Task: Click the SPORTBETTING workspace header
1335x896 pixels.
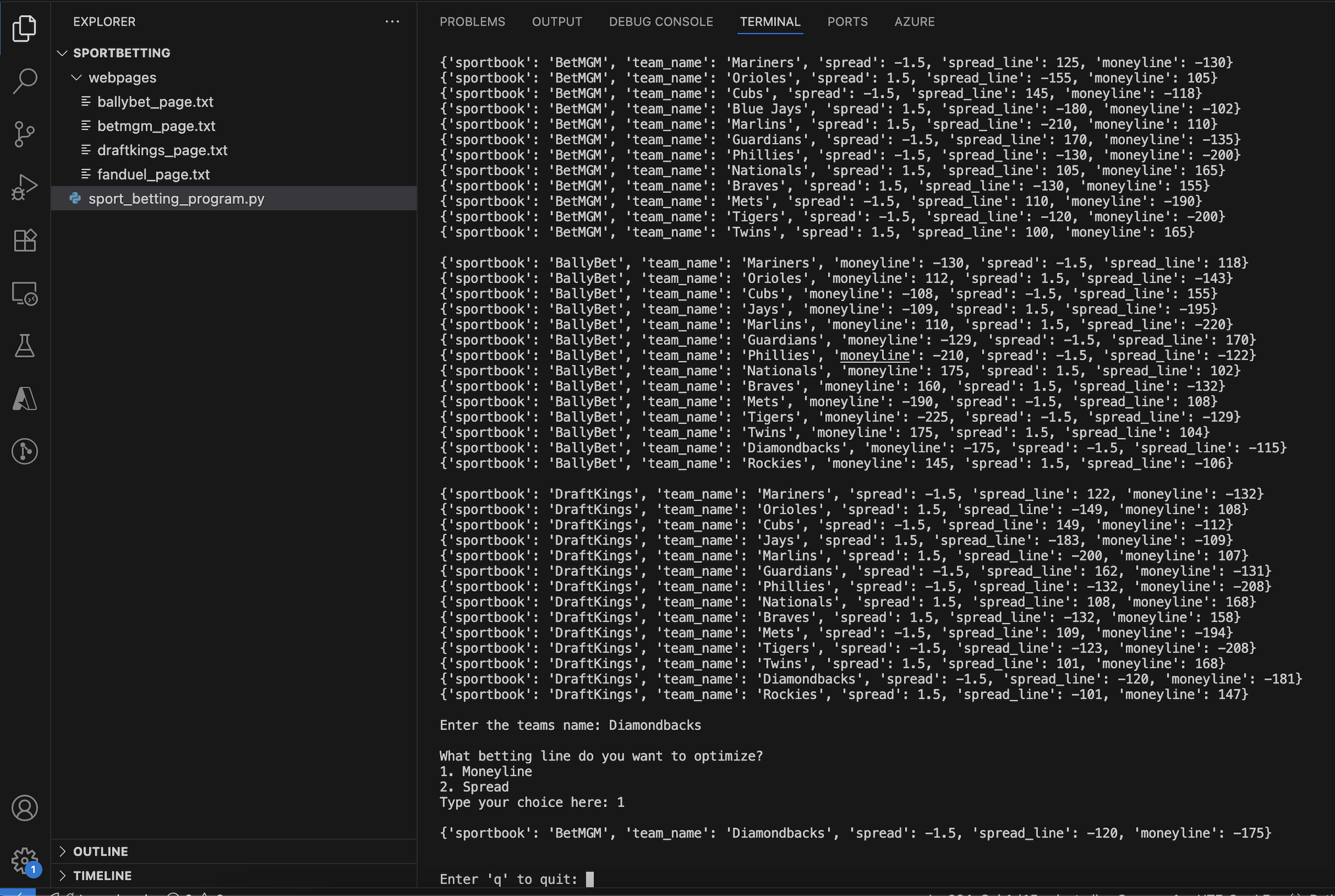Action: point(233,53)
